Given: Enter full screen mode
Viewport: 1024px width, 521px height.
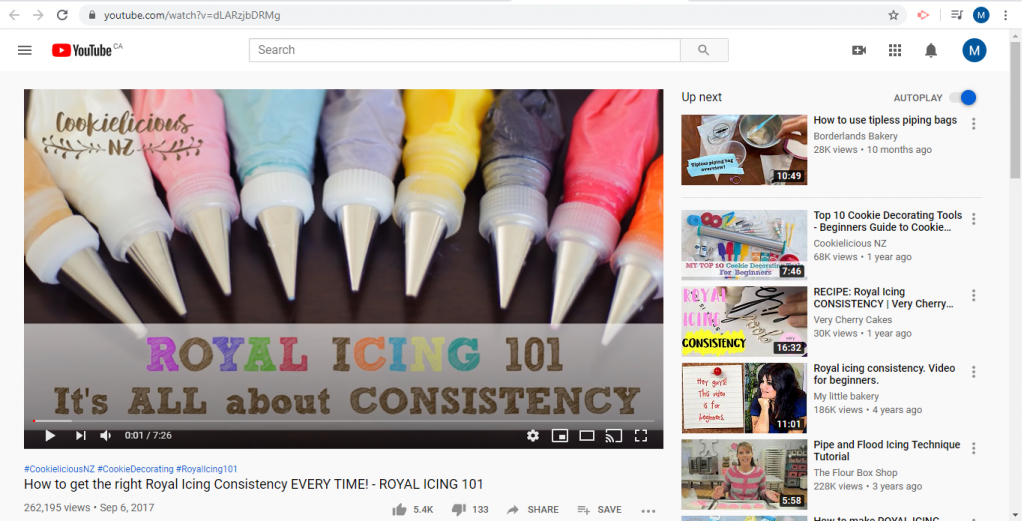Looking at the screenshot, I should [641, 435].
